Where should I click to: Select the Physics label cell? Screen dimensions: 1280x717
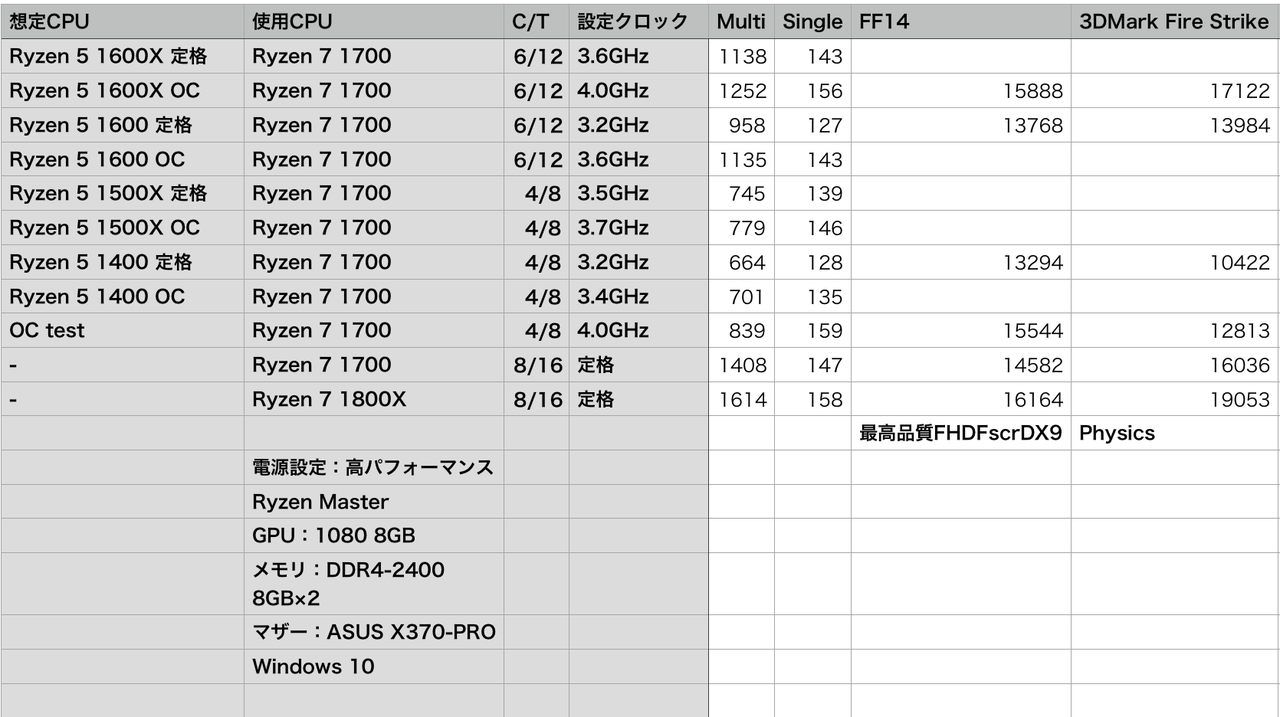click(1175, 433)
